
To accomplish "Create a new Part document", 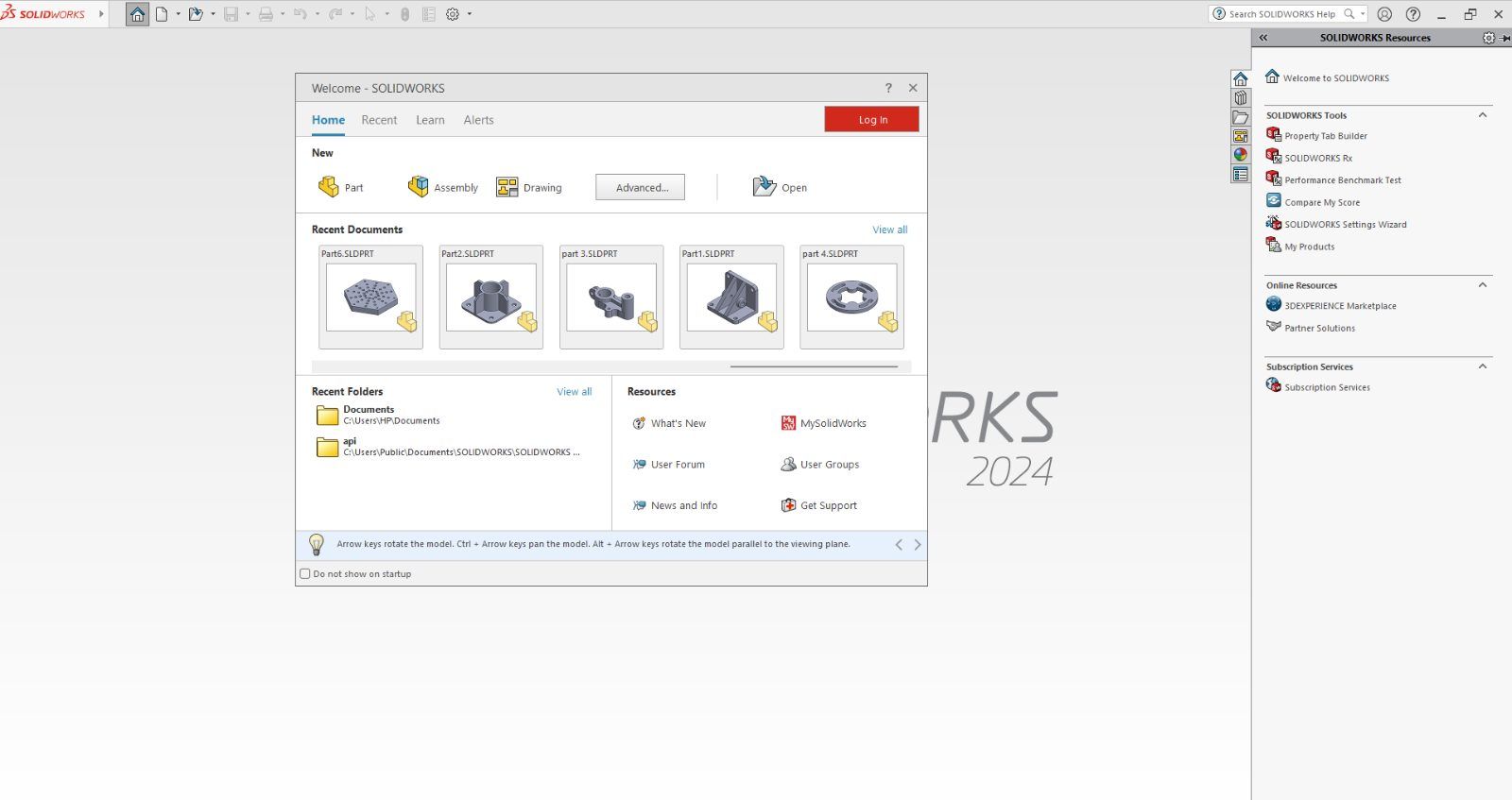I will click(x=341, y=187).
